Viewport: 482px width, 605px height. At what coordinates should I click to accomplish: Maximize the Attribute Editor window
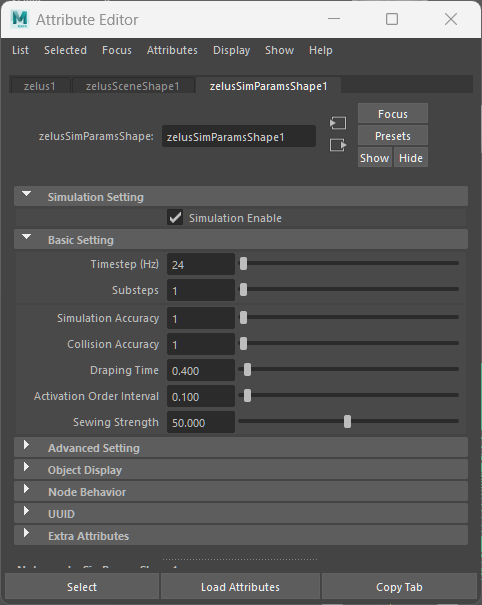[x=392, y=19]
